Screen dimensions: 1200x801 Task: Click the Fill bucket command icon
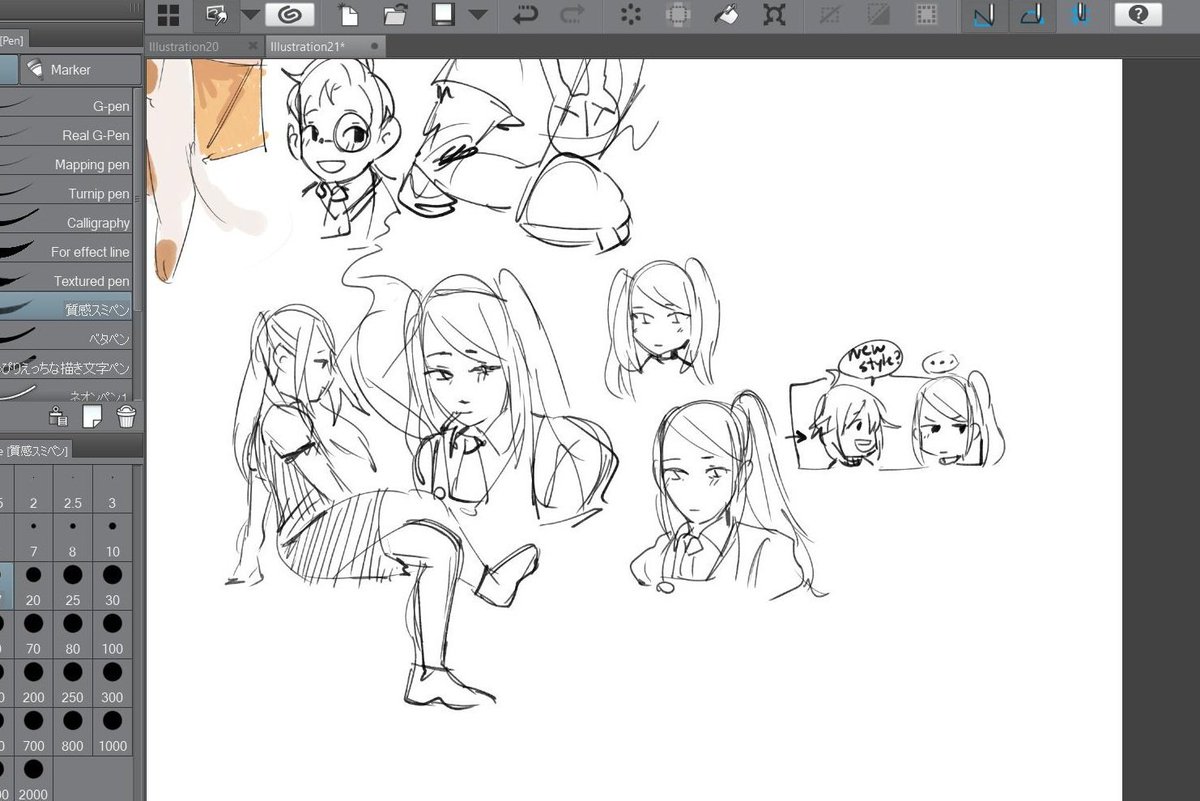click(x=726, y=15)
